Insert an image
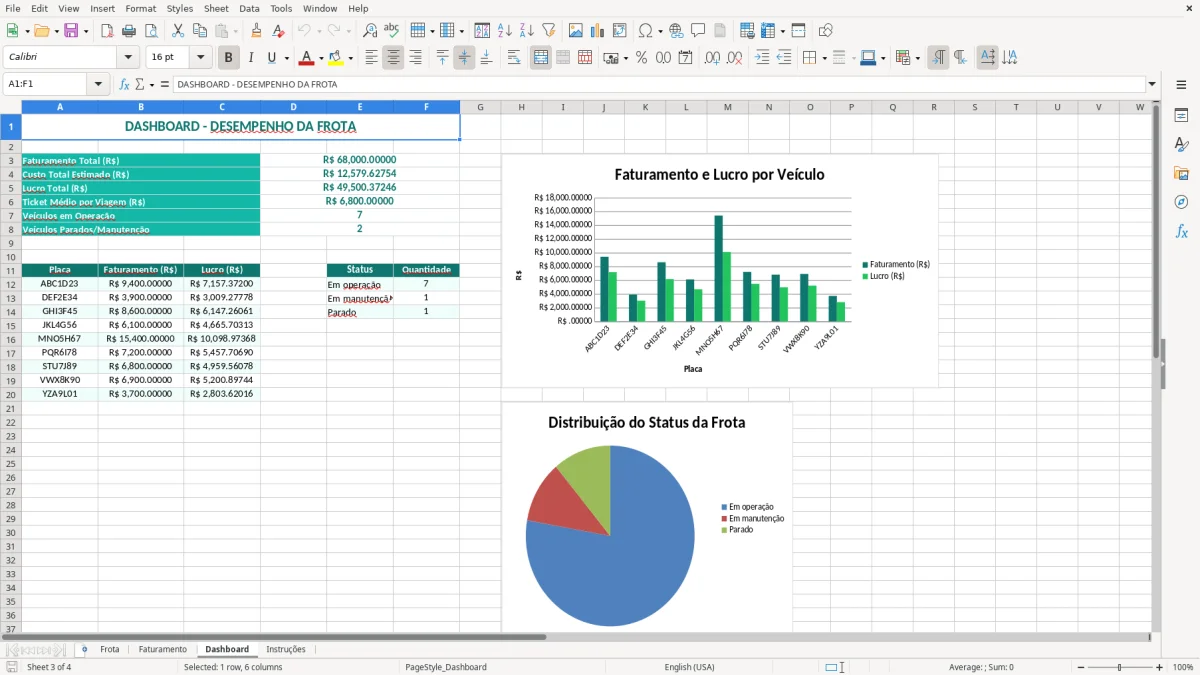Image resolution: width=1200 pixels, height=675 pixels. click(576, 31)
